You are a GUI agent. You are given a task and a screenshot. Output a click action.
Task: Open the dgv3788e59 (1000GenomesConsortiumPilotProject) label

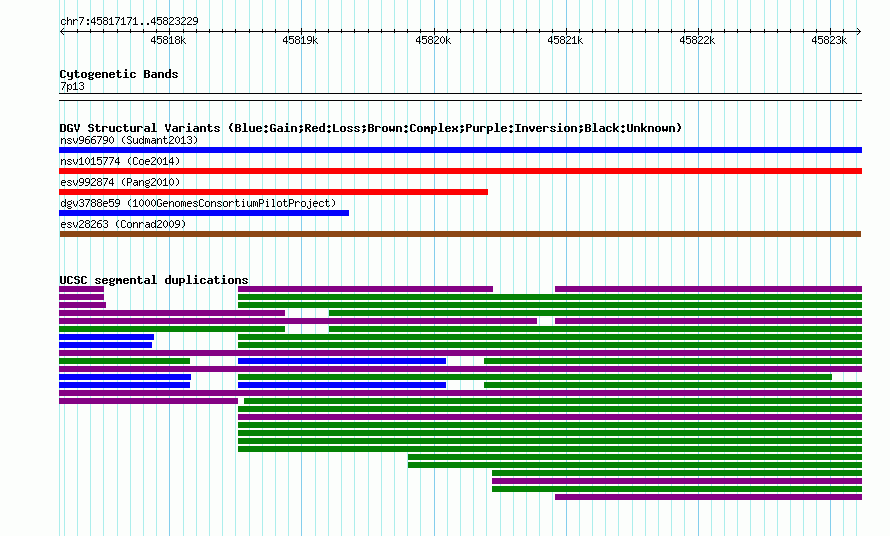[x=198, y=203]
